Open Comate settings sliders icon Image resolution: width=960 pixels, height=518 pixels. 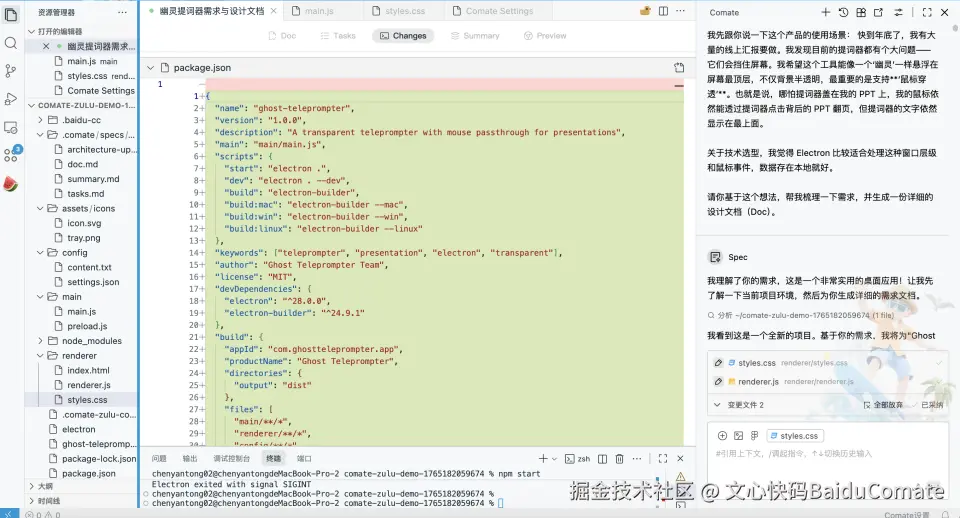click(x=898, y=12)
